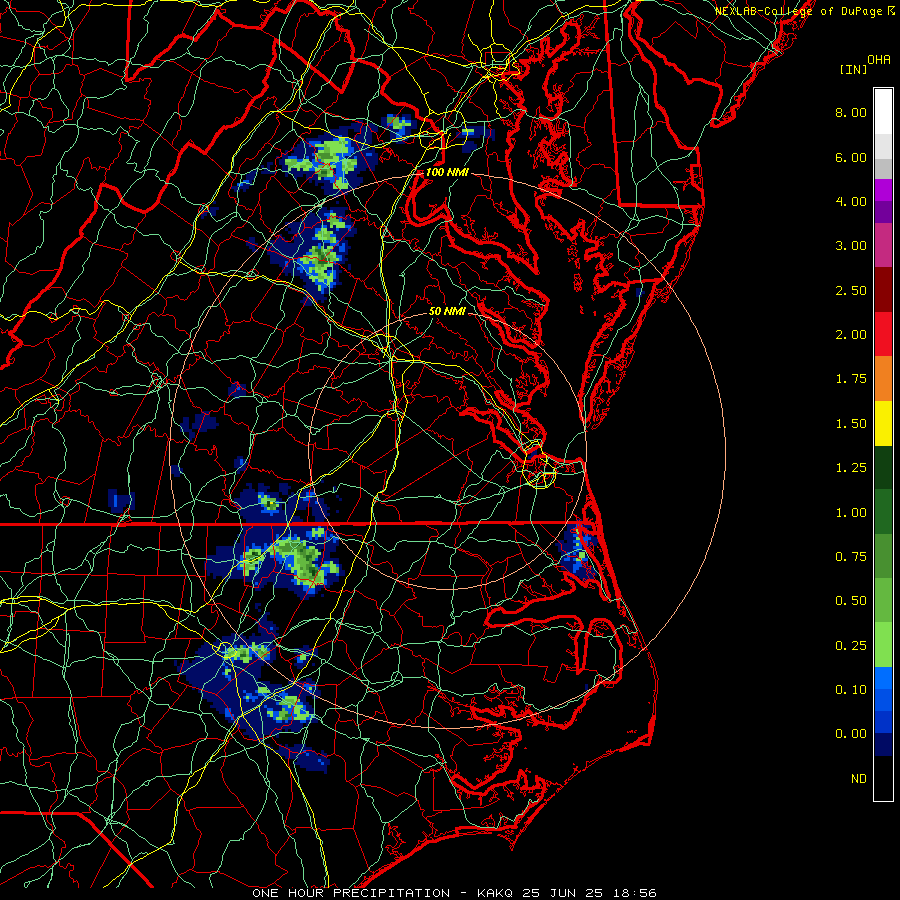Image resolution: width=900 pixels, height=900 pixels.
Task: Click the 1.75 inch legend label
Action: pos(851,379)
